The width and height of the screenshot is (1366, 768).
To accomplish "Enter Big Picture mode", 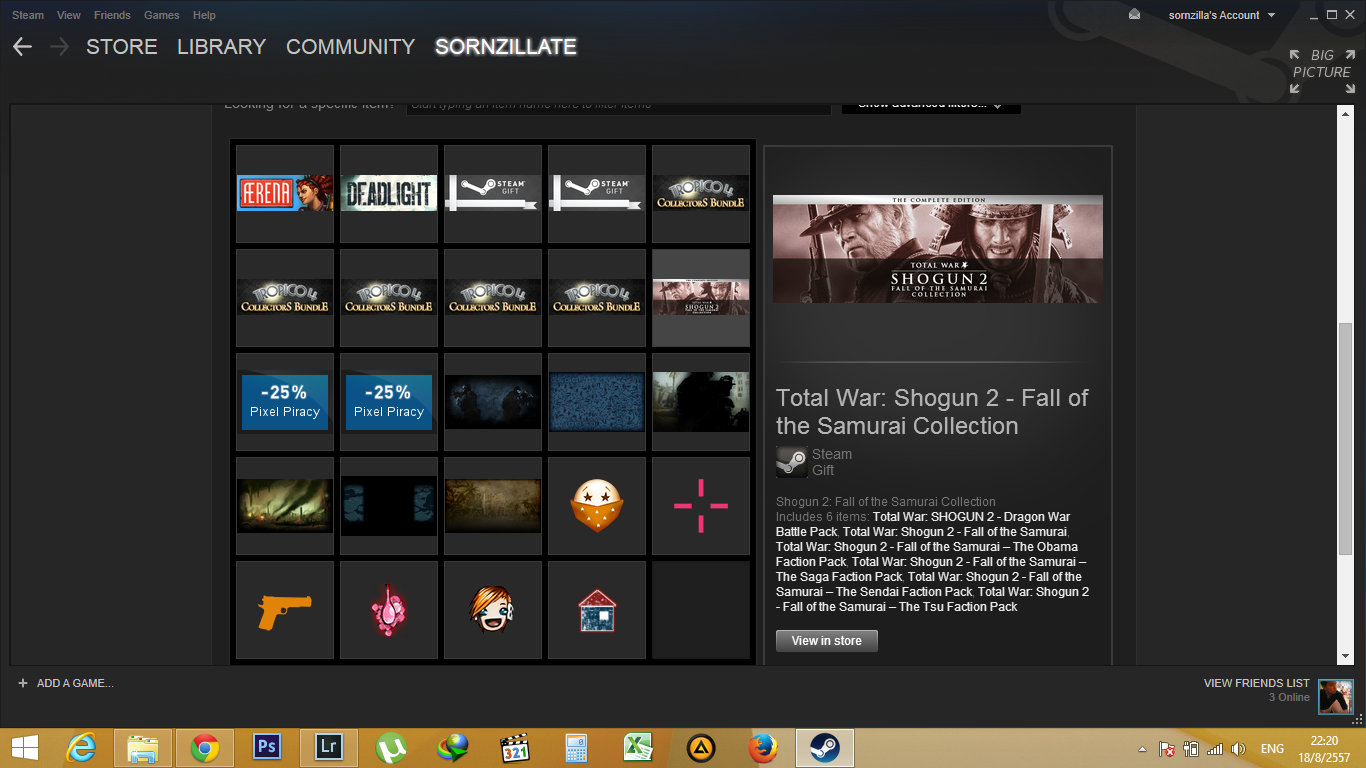I will [x=1321, y=71].
